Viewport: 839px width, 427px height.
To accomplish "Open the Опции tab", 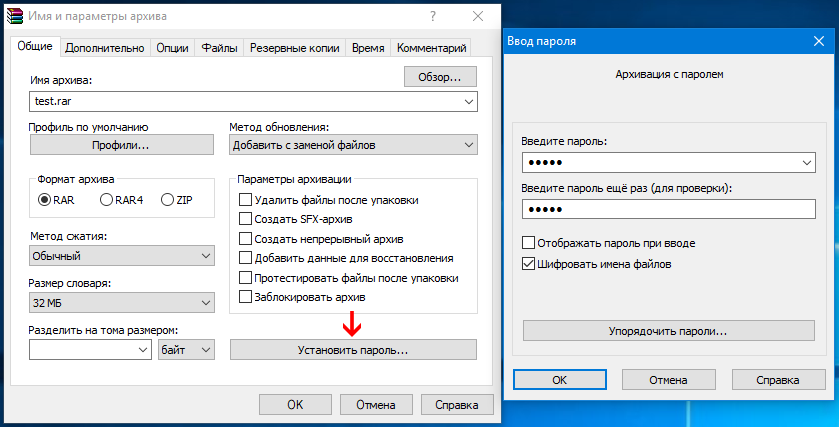I will tap(172, 48).
